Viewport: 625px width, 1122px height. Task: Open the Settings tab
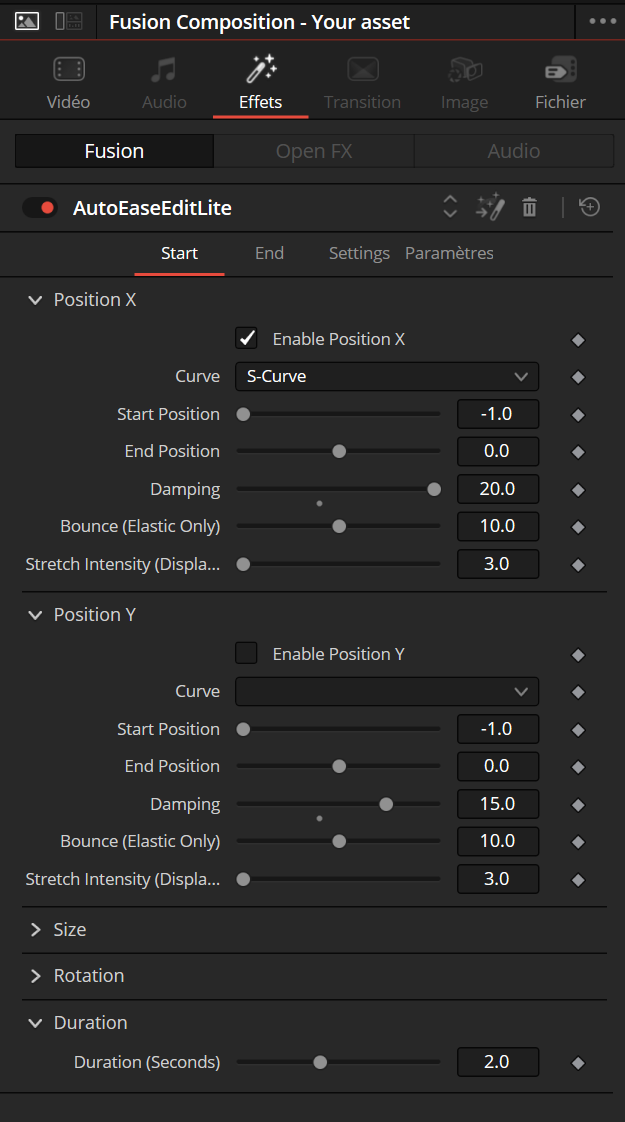click(x=359, y=253)
